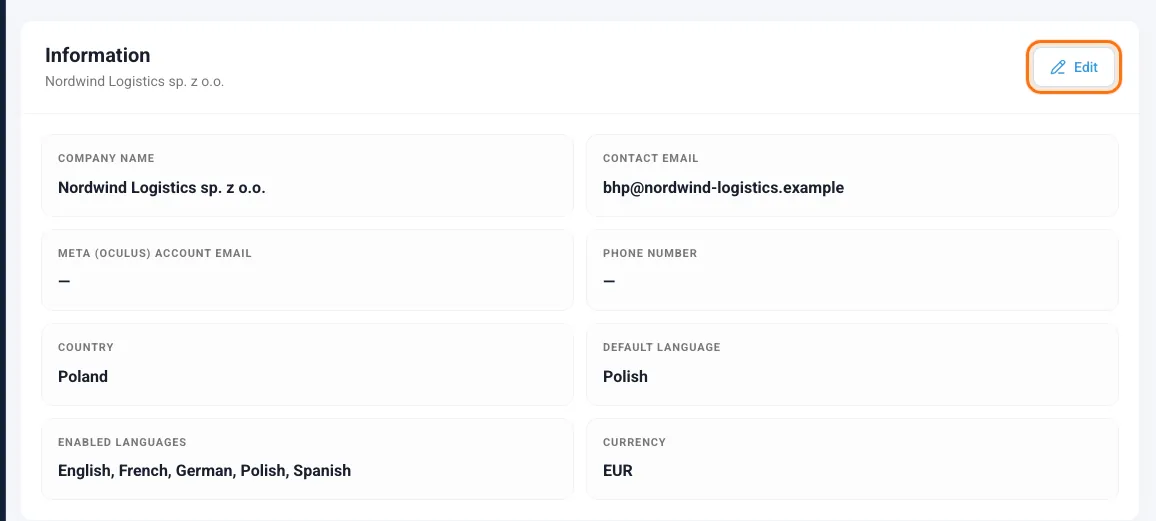The image size is (1156, 521).
Task: Click the META (OCULUS) ACCOUNT EMAIL label
Action: coord(155,253)
